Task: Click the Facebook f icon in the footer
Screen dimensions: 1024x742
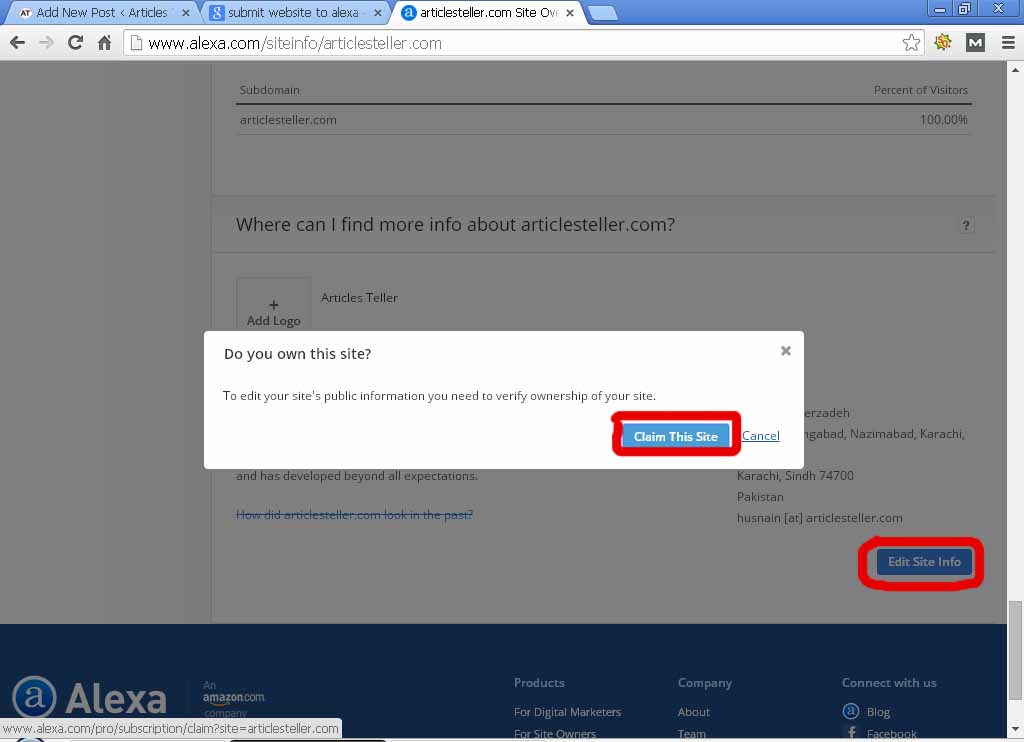Action: pos(852,733)
